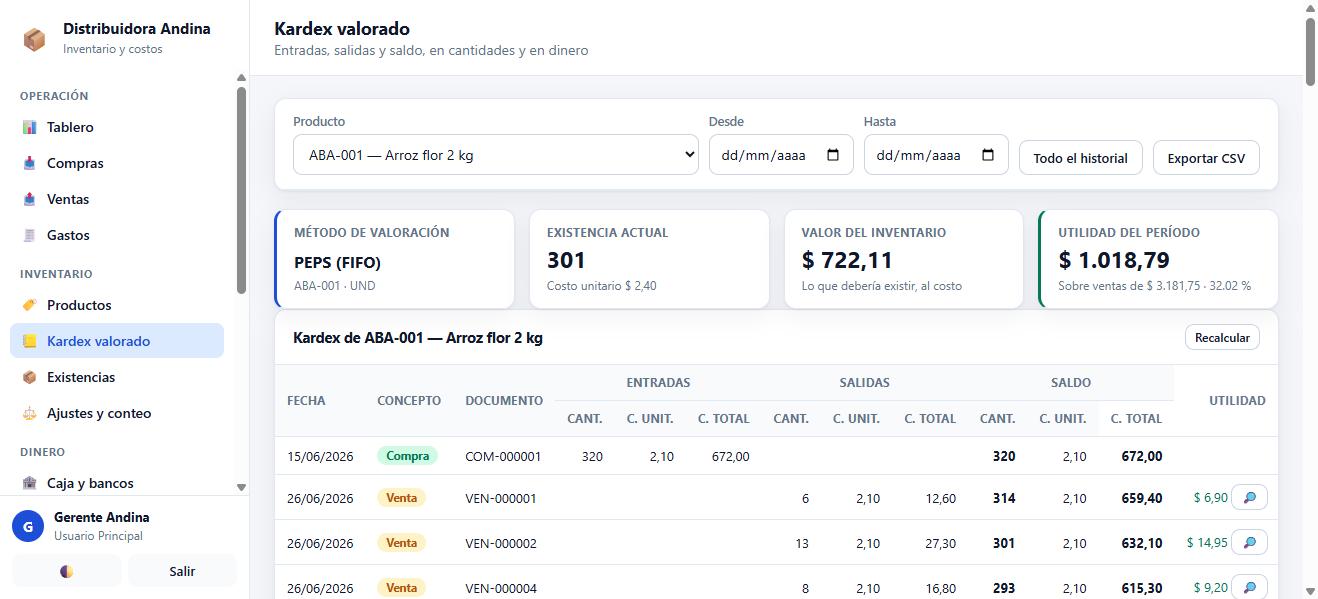Screen dimensions: 1318x599
Task: Click the CONCEPTO column header
Action: (409, 400)
